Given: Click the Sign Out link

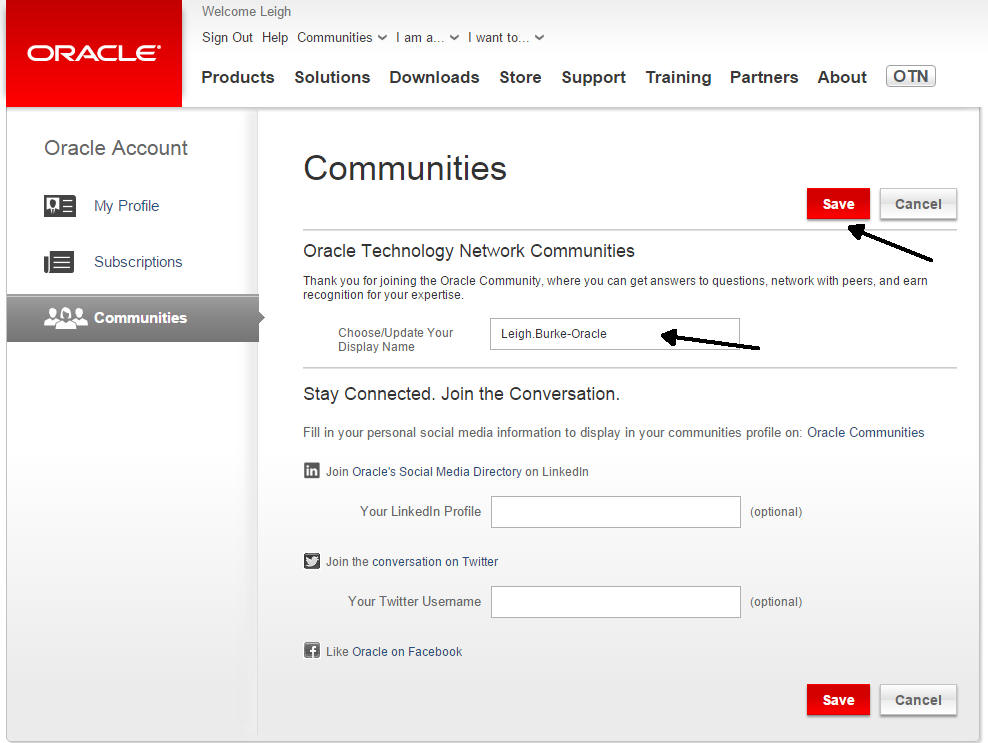Looking at the screenshot, I should point(227,38).
